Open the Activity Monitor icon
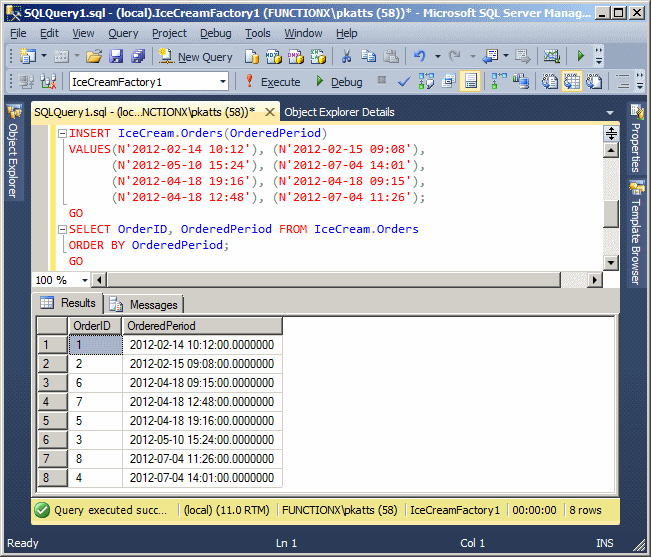Viewport: 651px width, 557px height. [x=552, y=56]
